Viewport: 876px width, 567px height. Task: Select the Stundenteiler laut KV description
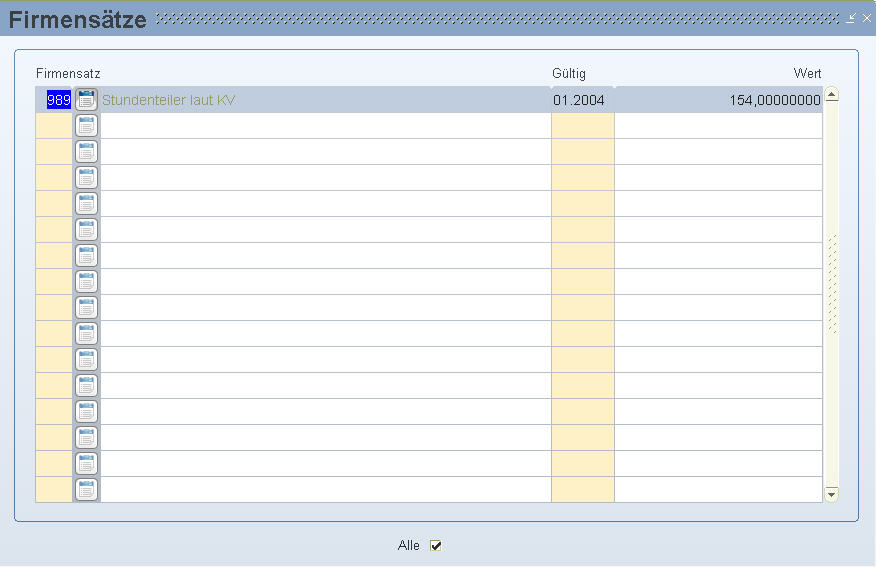169,100
